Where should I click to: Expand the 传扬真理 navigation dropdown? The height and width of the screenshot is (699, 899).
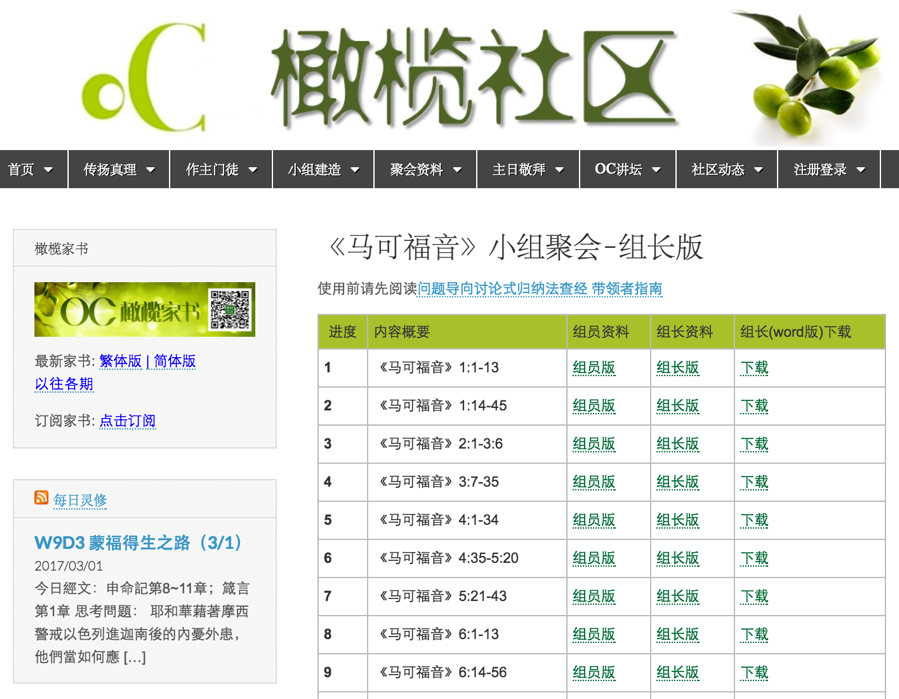(150, 170)
